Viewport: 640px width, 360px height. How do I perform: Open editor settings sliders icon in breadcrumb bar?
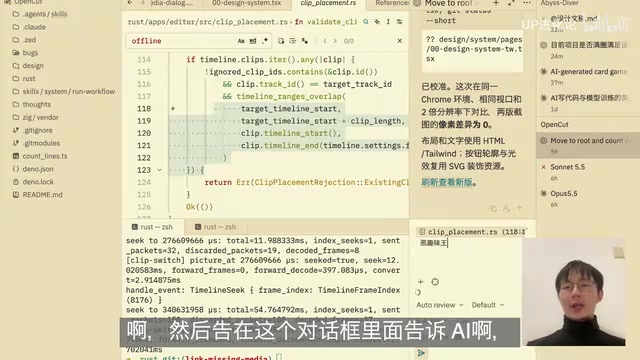(400, 22)
